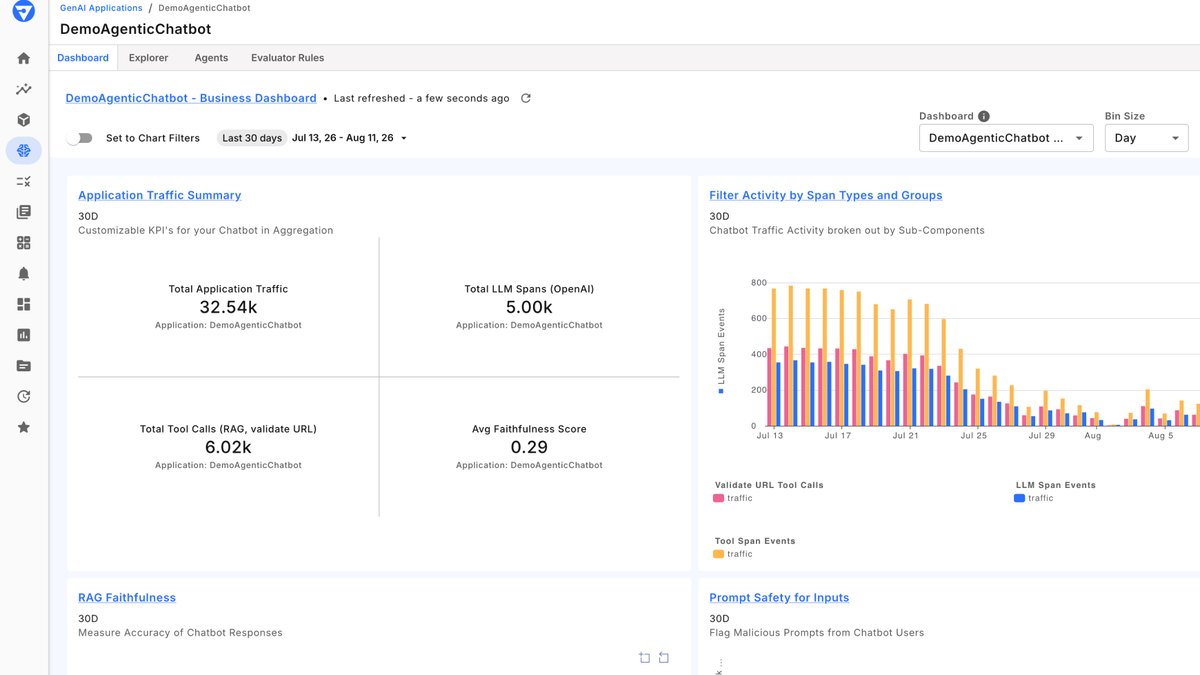Toggle the Set to Chart Filters switch
This screenshot has width=1200, height=675.
pyautogui.click(x=79, y=138)
